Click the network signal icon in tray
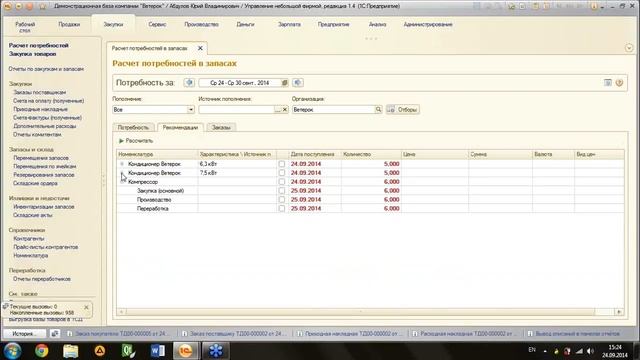 coord(579,351)
